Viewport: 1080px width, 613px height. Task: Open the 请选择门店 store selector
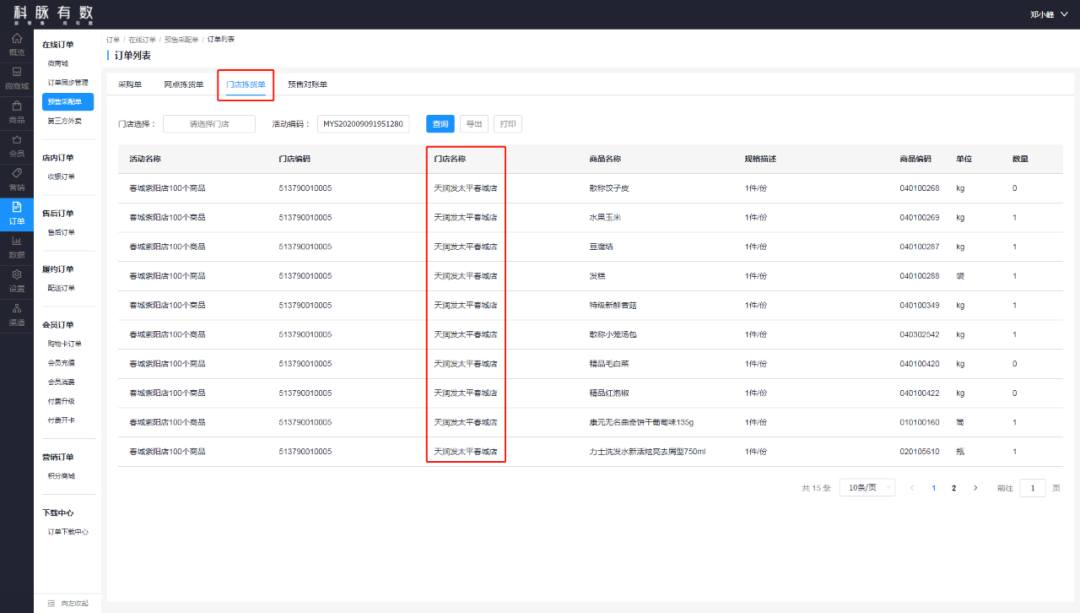(209, 124)
